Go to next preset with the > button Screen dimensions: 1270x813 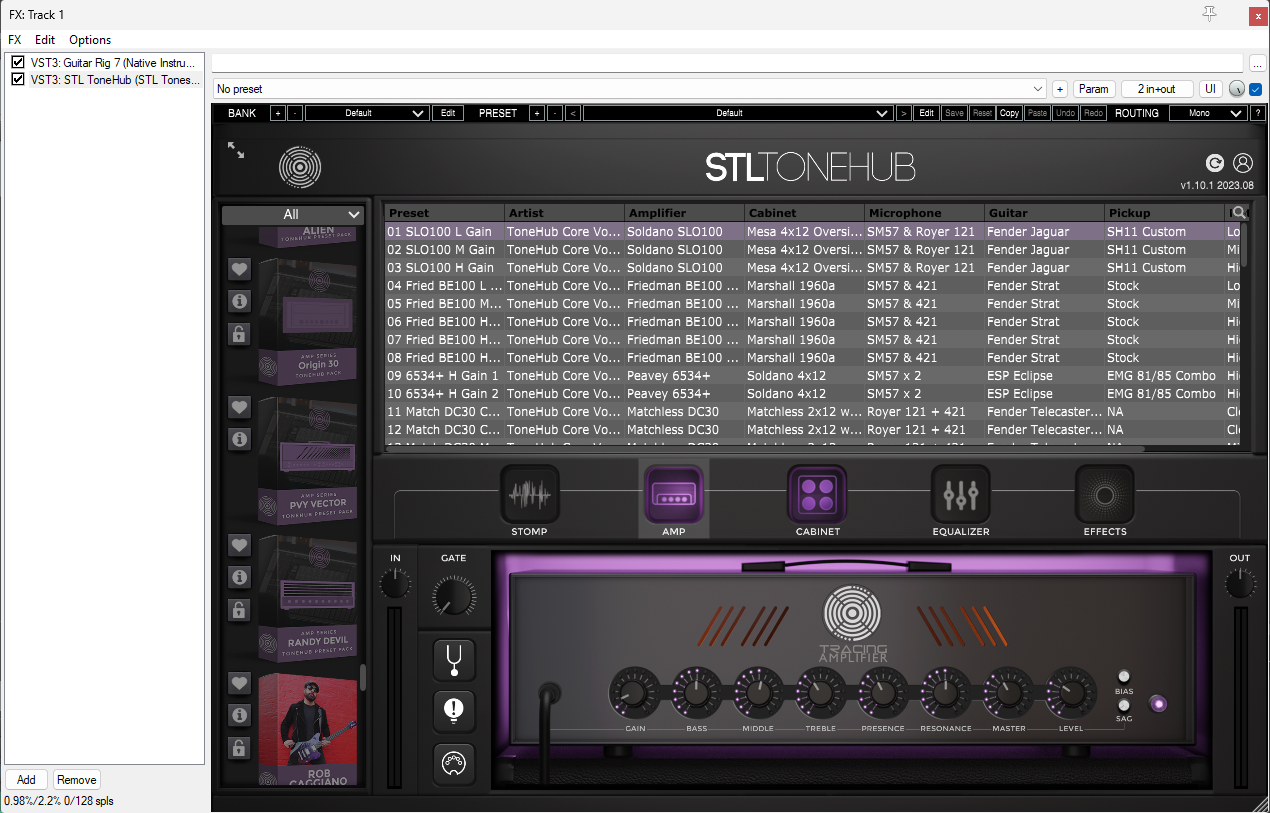[x=904, y=113]
